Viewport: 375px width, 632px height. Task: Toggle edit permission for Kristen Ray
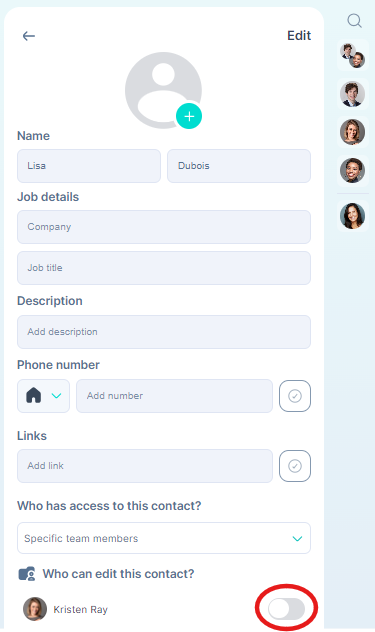tap(287, 609)
